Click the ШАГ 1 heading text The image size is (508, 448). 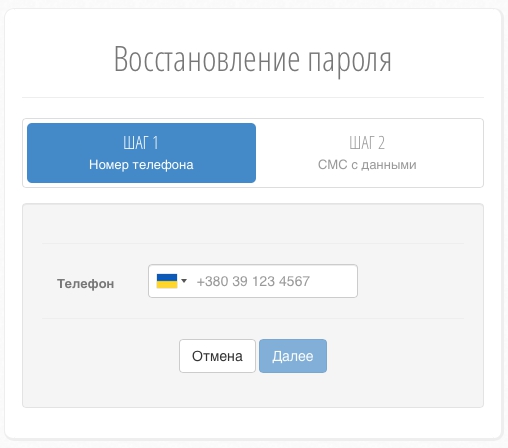tap(141, 143)
